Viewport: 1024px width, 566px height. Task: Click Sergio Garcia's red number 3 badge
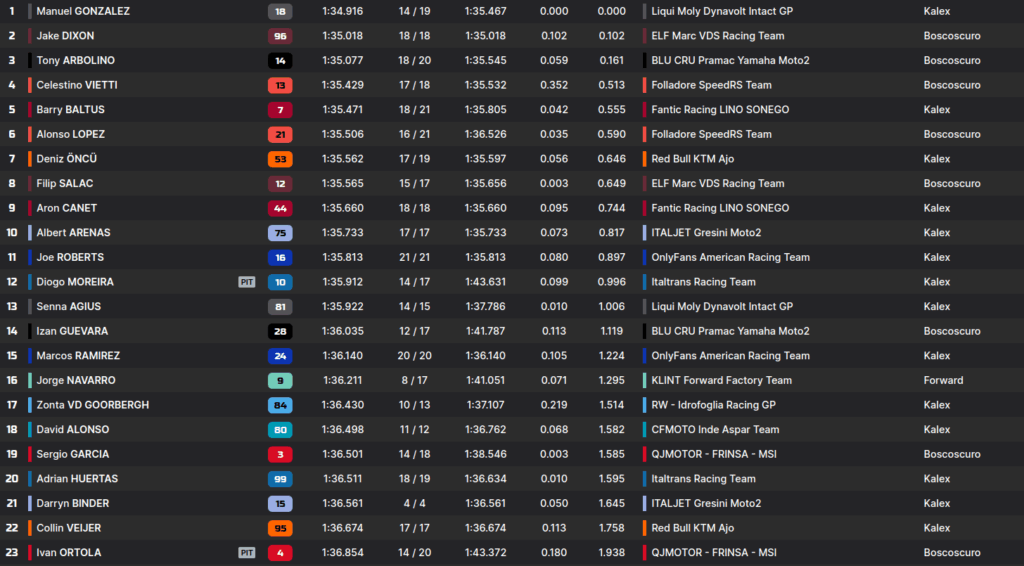[280, 454]
